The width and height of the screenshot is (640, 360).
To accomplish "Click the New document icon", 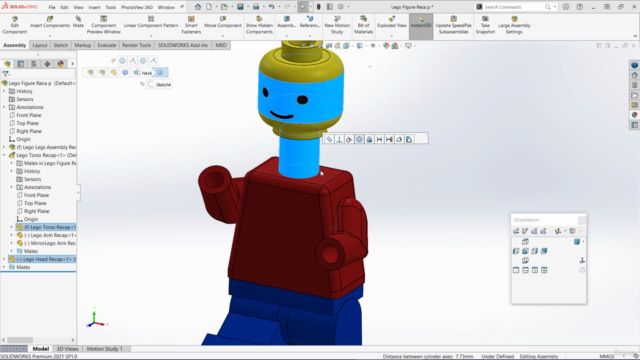I will (209, 7).
